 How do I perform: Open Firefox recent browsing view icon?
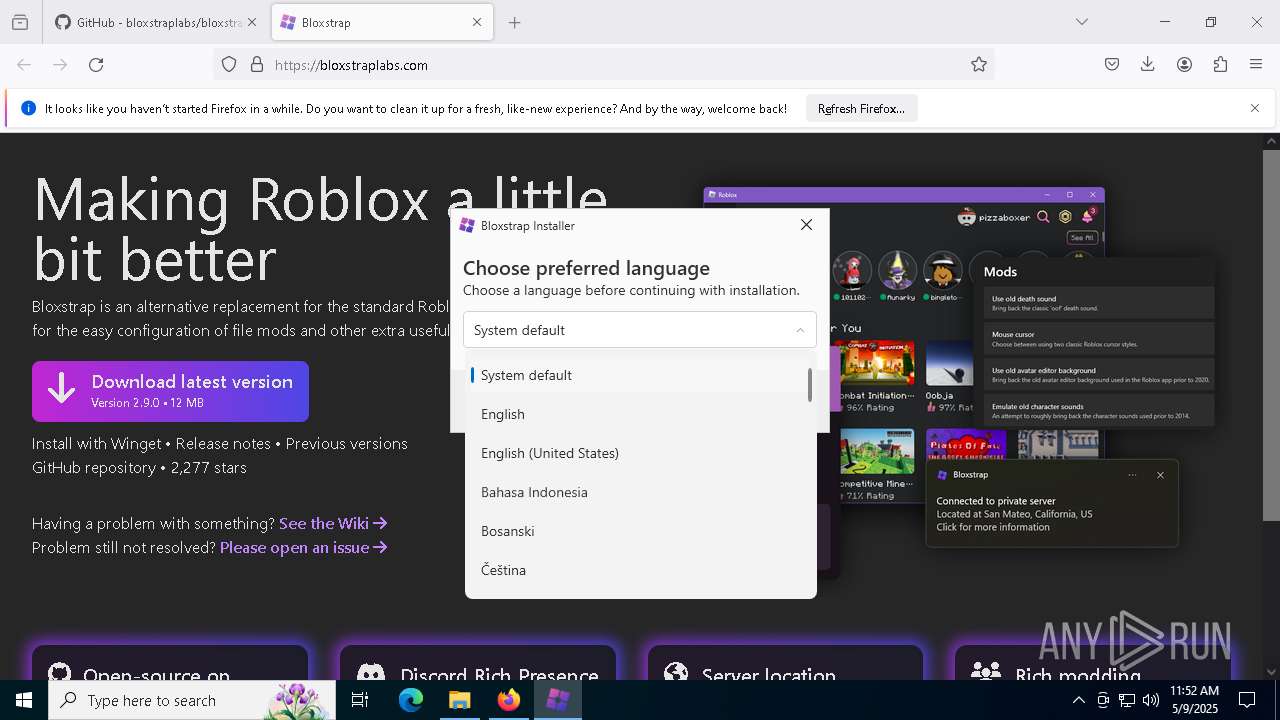pyautogui.click(x=20, y=22)
